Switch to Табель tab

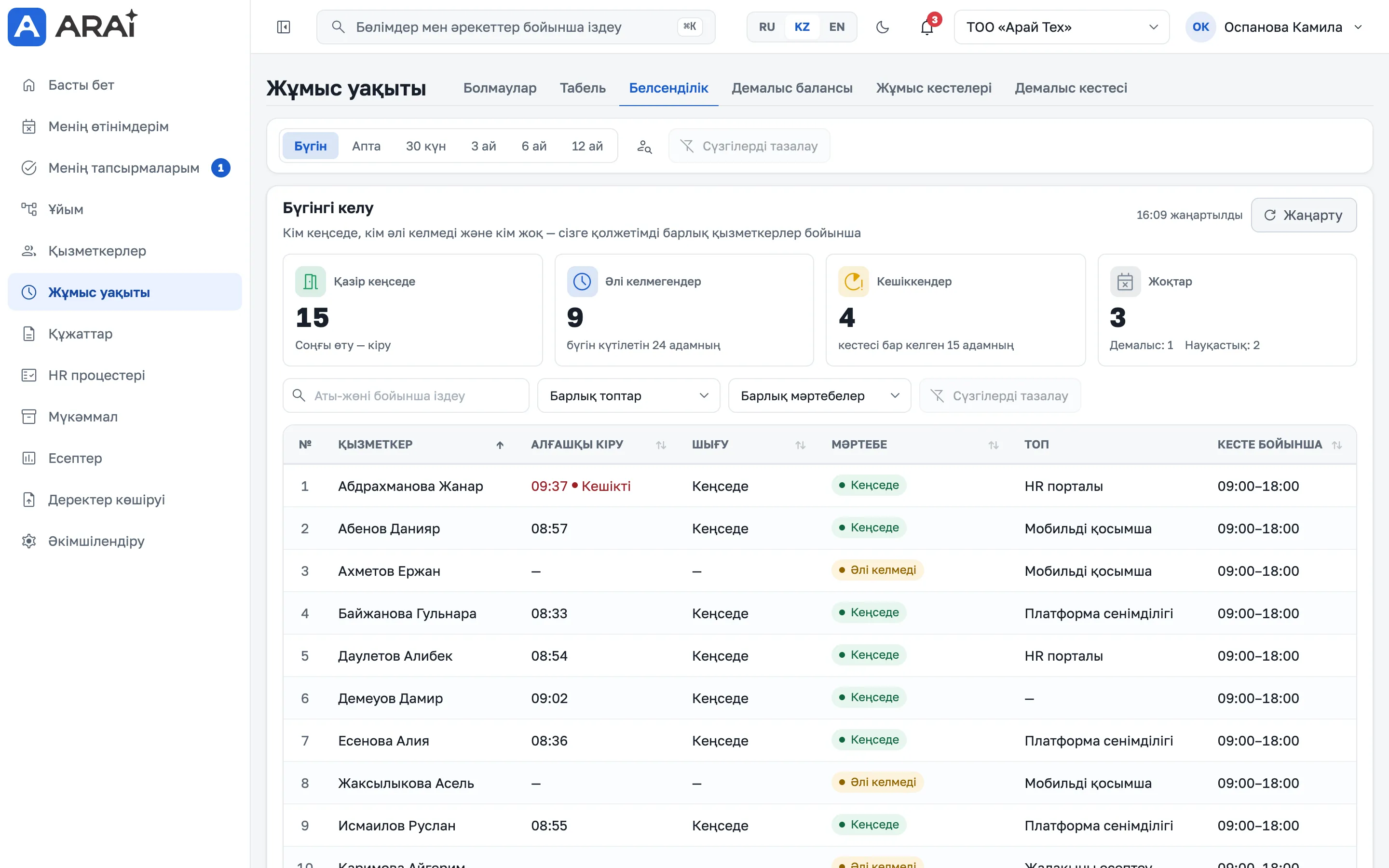583,88
